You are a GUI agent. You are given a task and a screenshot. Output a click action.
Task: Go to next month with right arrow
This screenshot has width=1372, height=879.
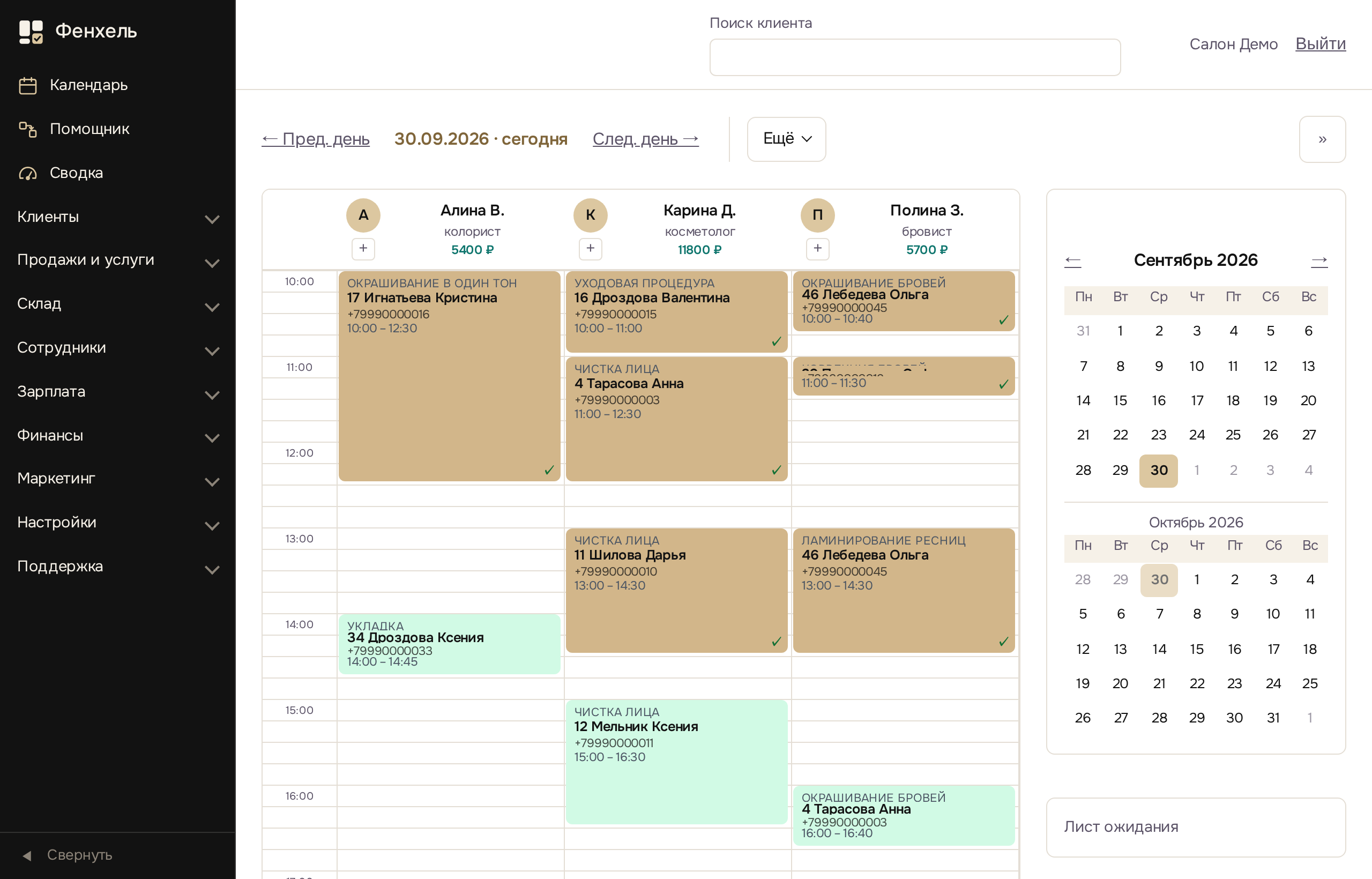[x=1319, y=261]
